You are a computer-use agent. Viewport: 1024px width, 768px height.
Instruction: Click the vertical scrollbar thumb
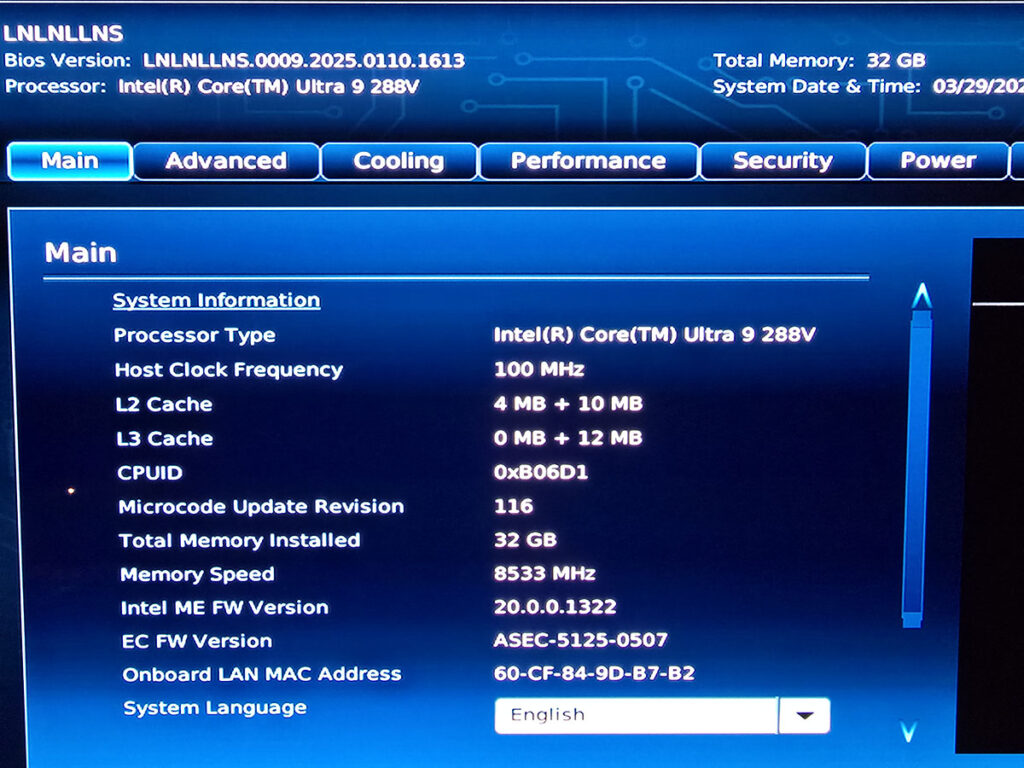915,465
